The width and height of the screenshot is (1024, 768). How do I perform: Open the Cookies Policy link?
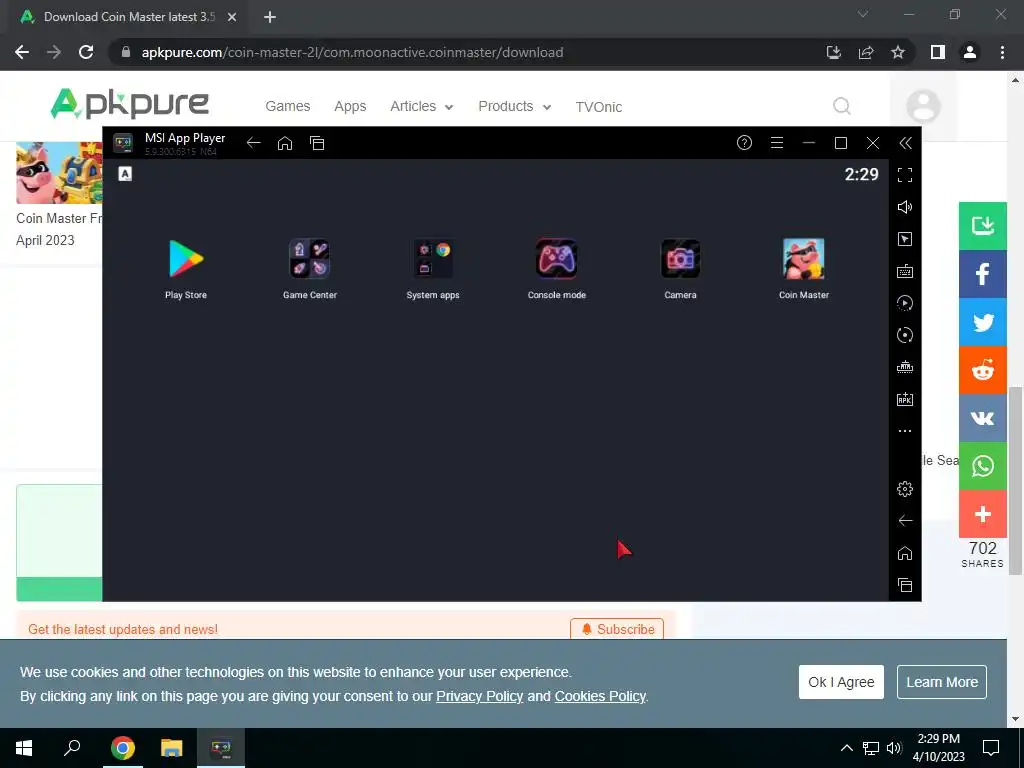600,696
